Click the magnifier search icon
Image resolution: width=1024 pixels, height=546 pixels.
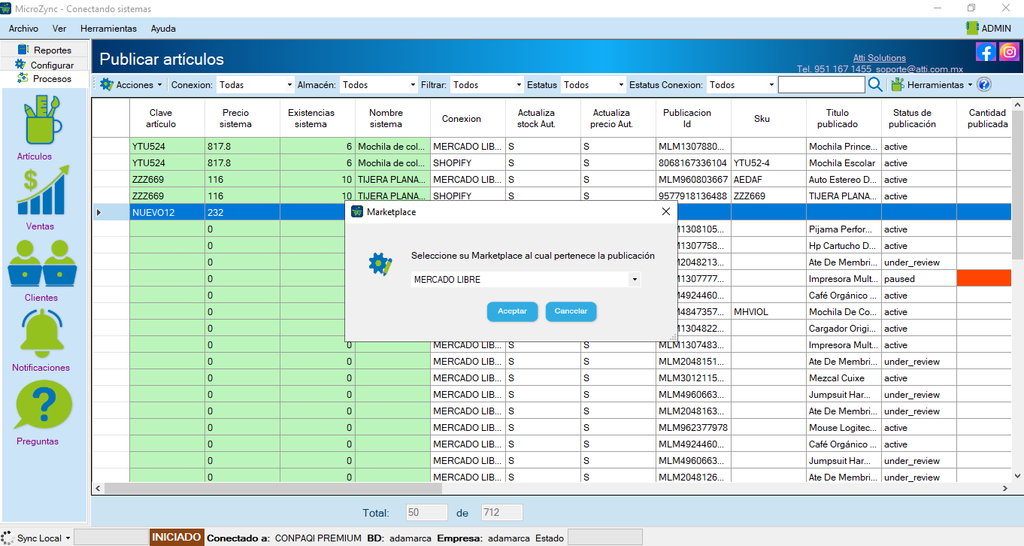click(x=875, y=85)
